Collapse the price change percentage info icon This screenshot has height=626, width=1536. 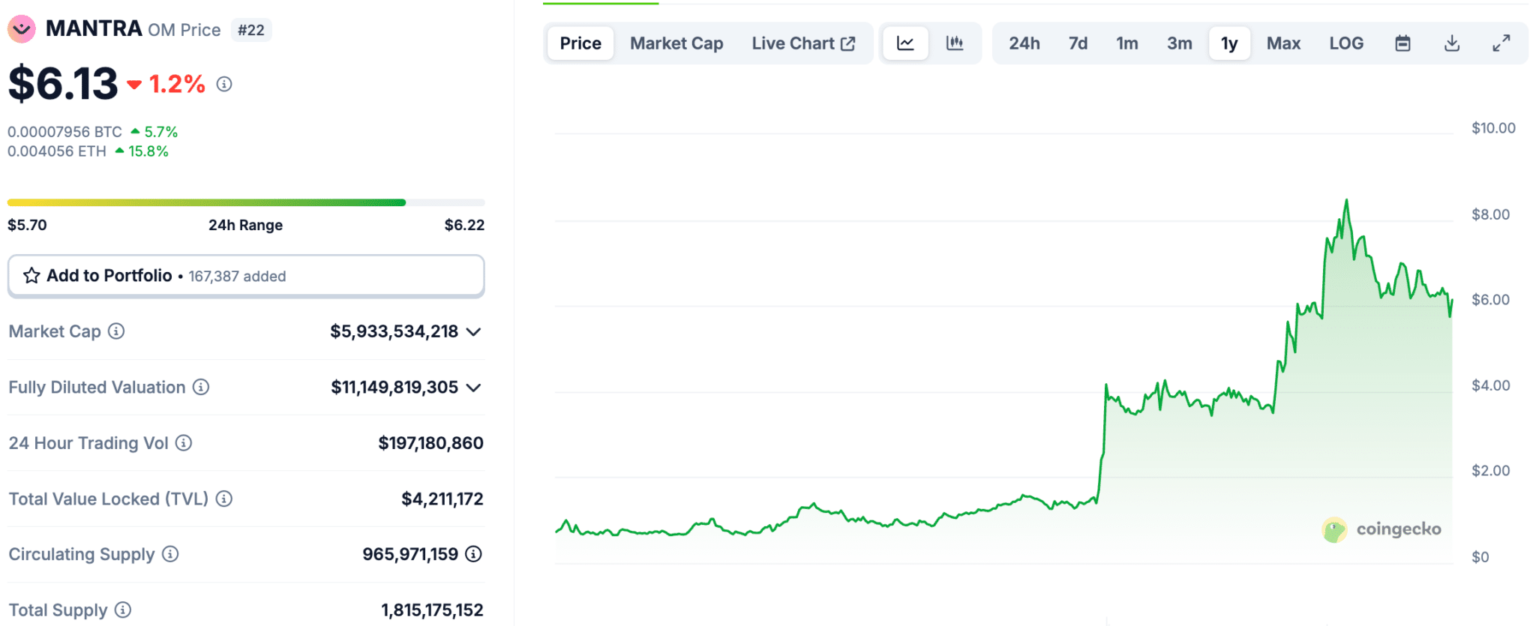click(223, 84)
